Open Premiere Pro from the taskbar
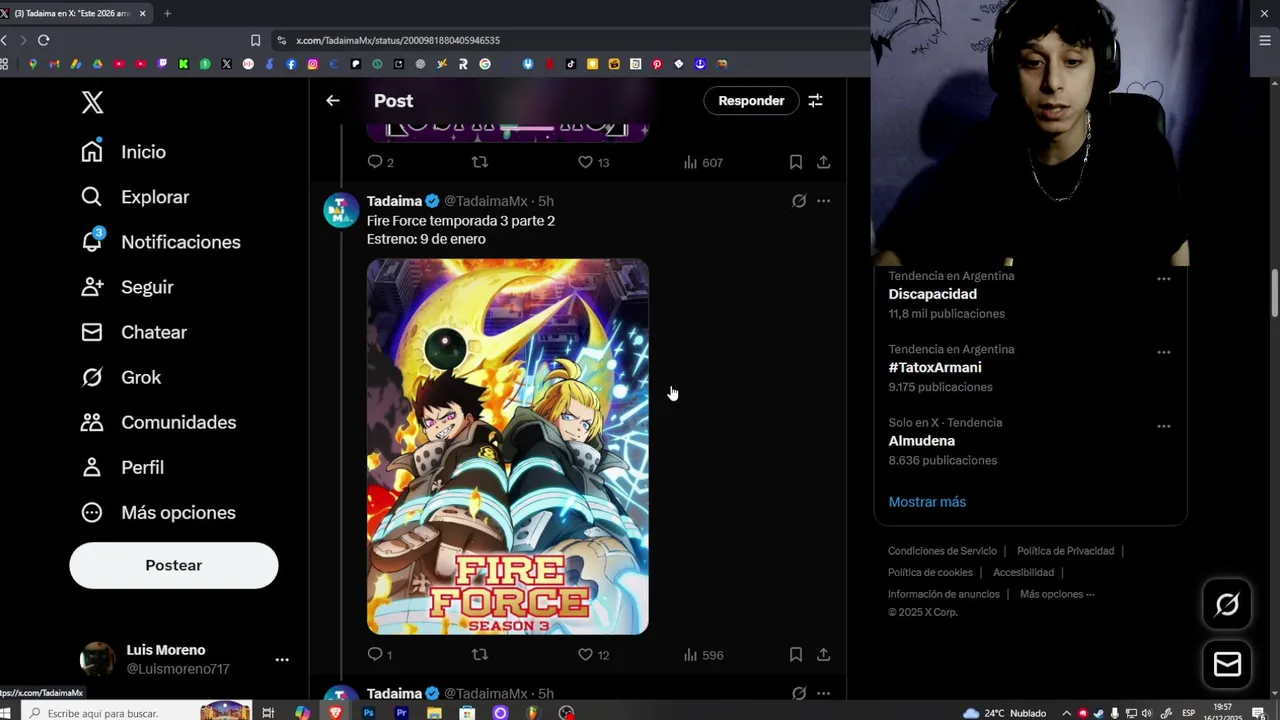This screenshot has width=1280, height=720. [402, 713]
